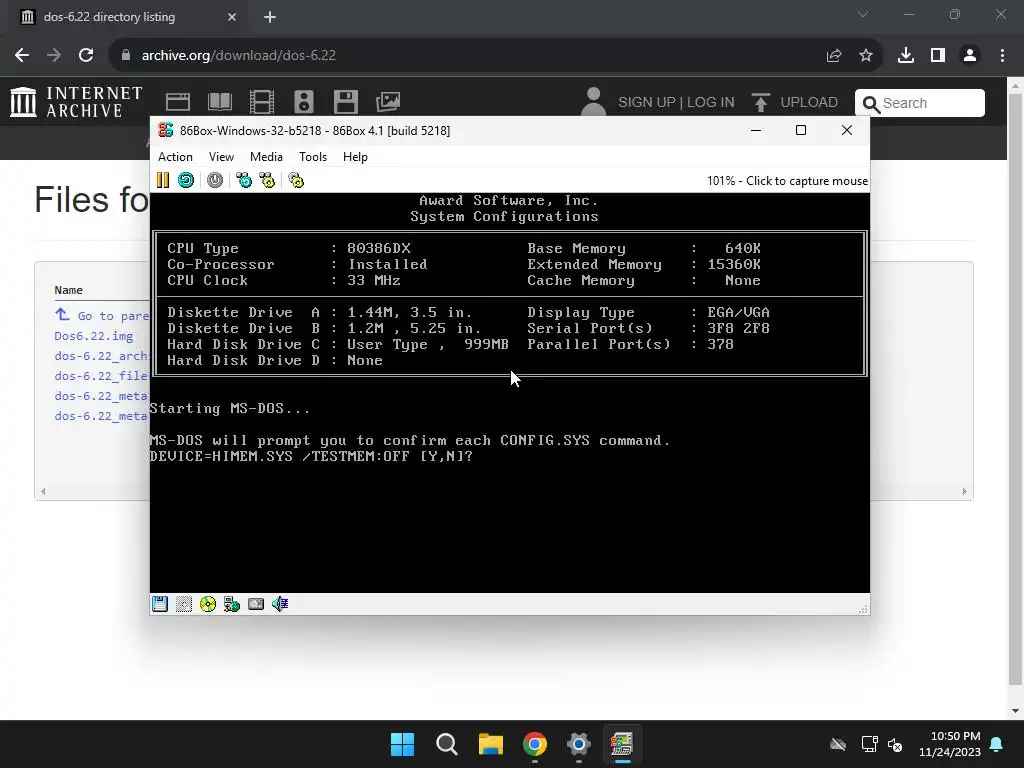Go back in browser history

pyautogui.click(x=22, y=56)
